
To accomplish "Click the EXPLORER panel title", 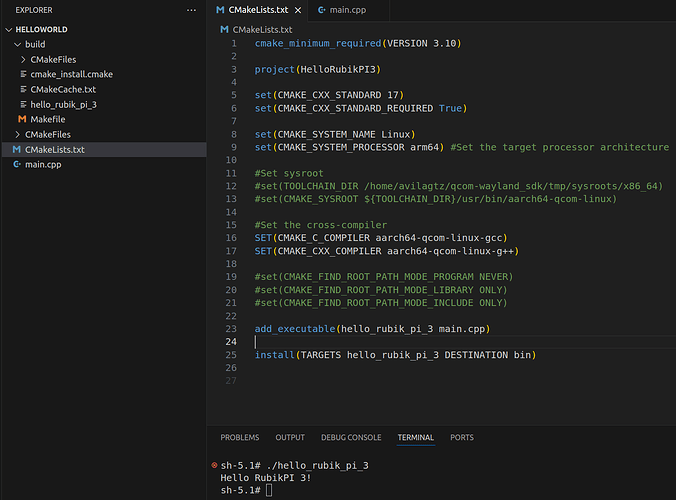I will pos(34,10).
